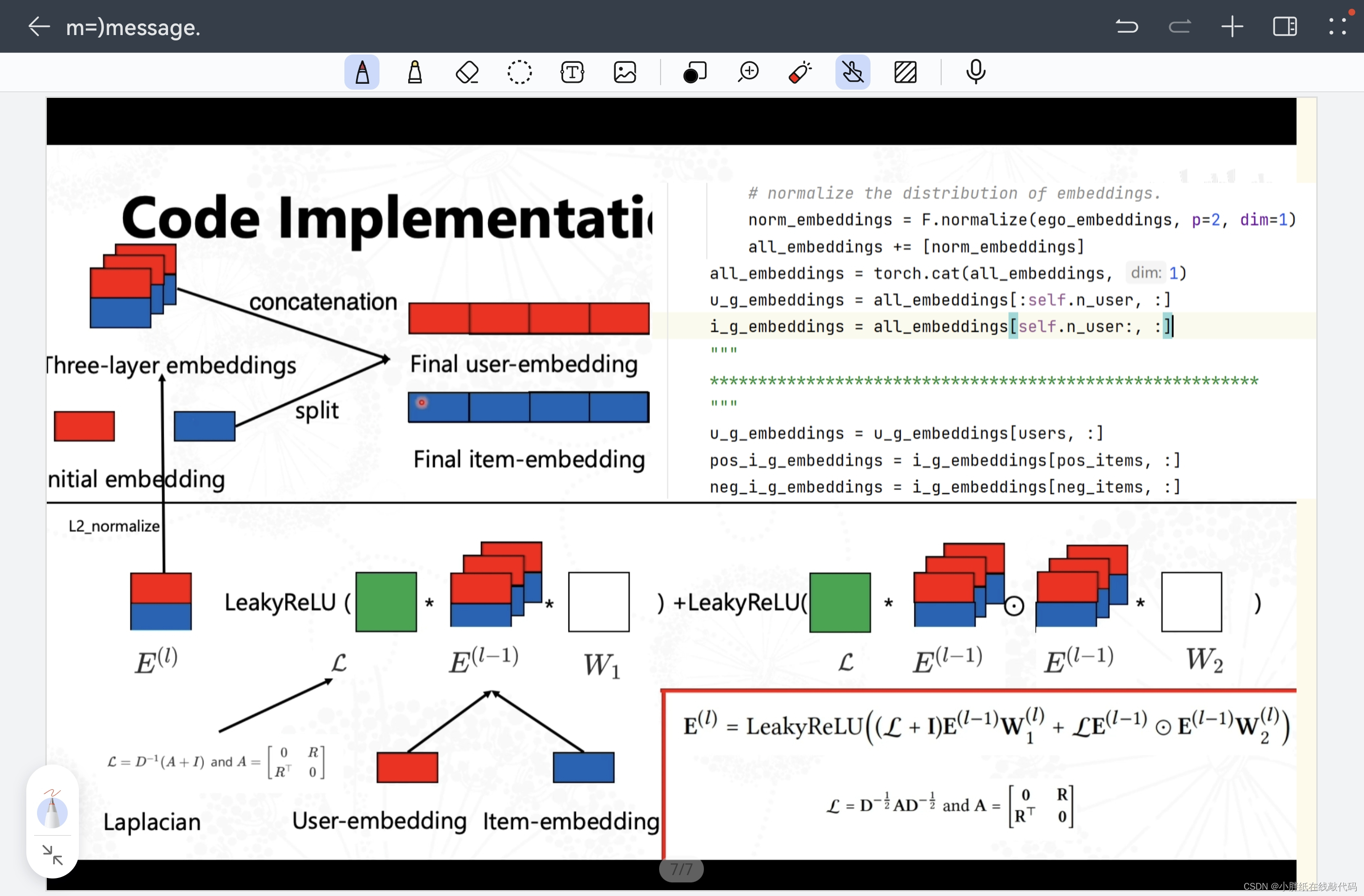
Task: Toggle finger touch drawing mode
Action: tap(852, 72)
